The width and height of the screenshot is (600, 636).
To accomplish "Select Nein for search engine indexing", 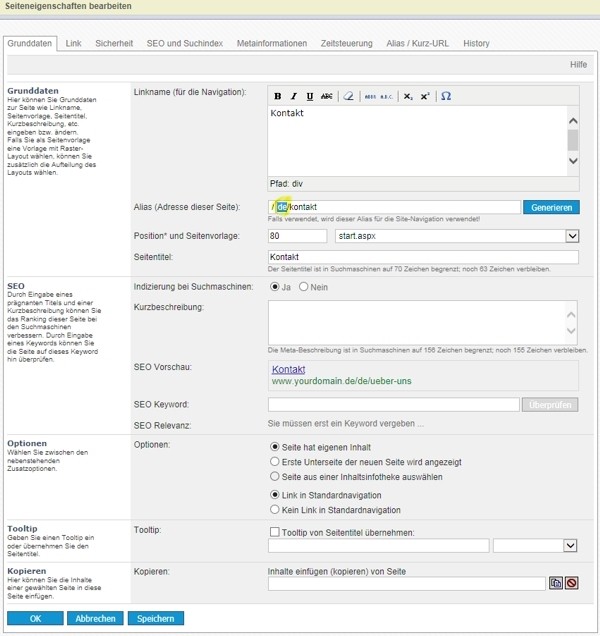I will coord(304,287).
